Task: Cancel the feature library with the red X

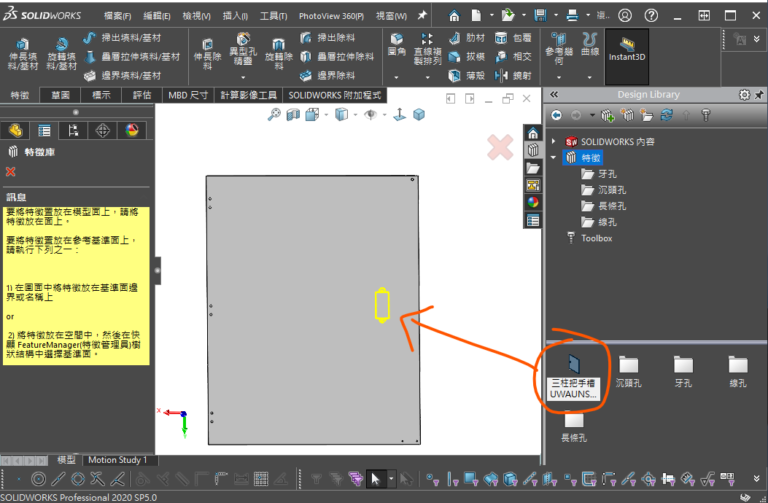Action: [11, 172]
